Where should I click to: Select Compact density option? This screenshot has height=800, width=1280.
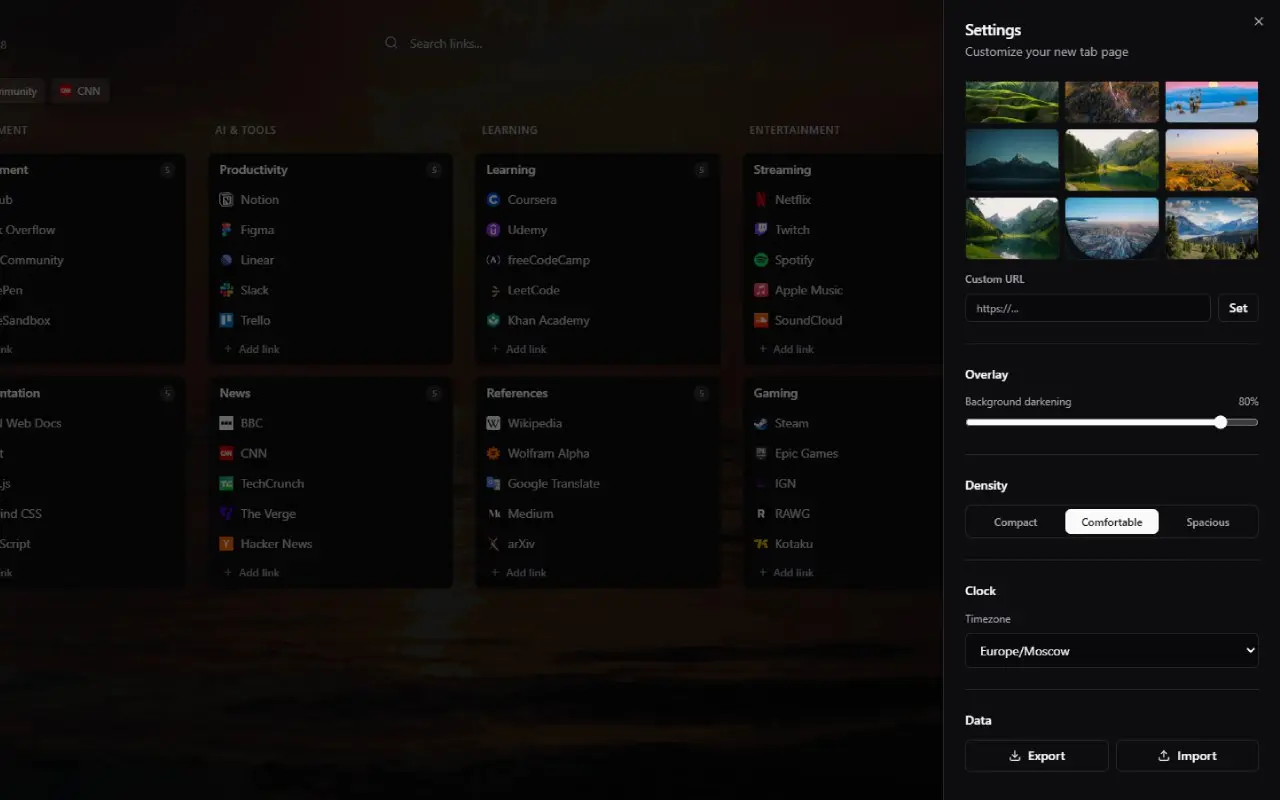point(1015,522)
